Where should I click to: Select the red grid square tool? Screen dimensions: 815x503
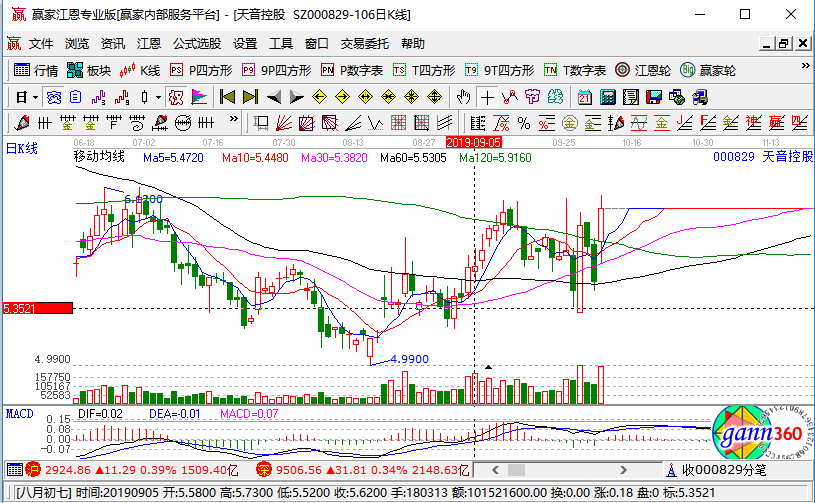(x=398, y=123)
